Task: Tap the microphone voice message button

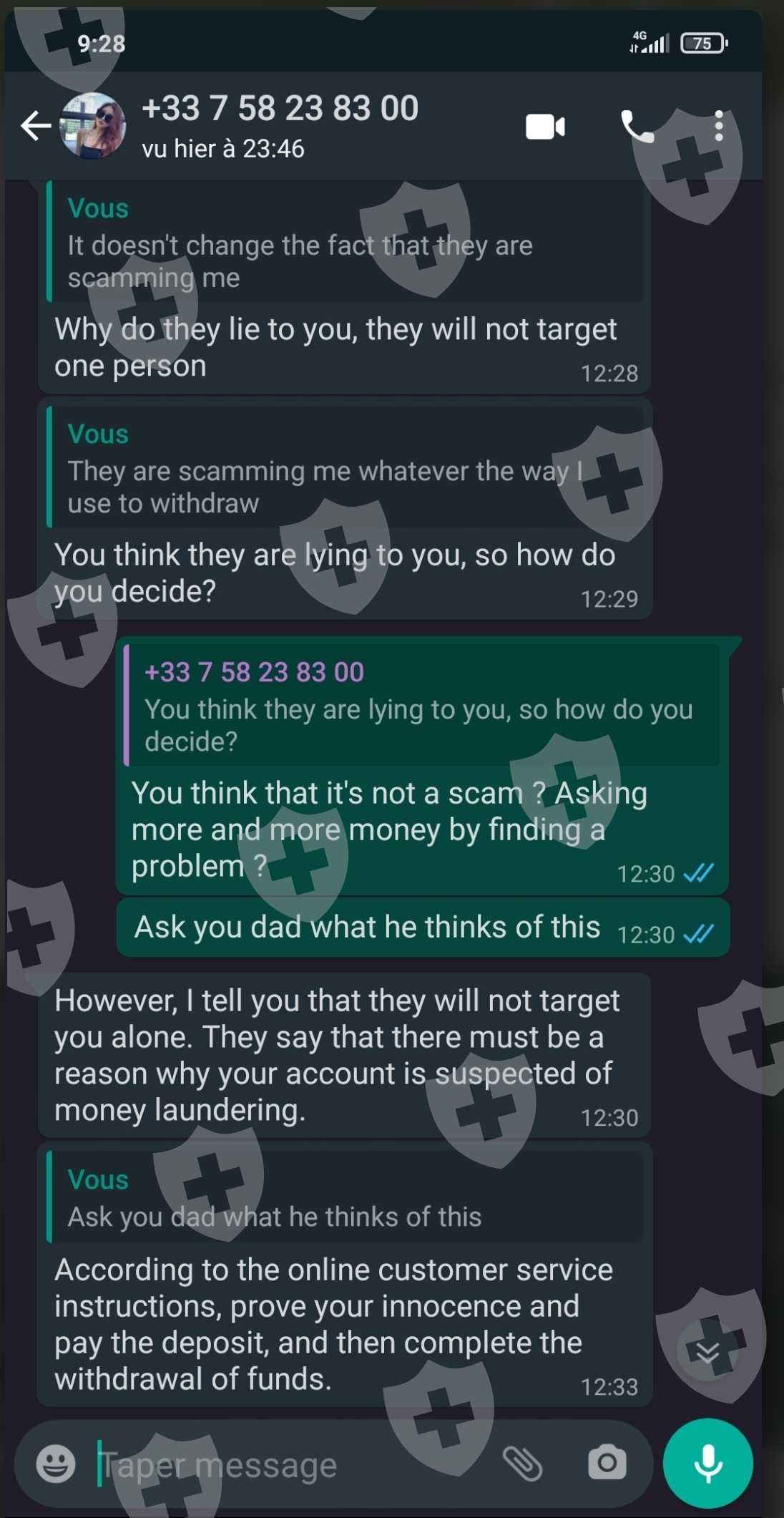Action: pyautogui.click(x=707, y=1463)
